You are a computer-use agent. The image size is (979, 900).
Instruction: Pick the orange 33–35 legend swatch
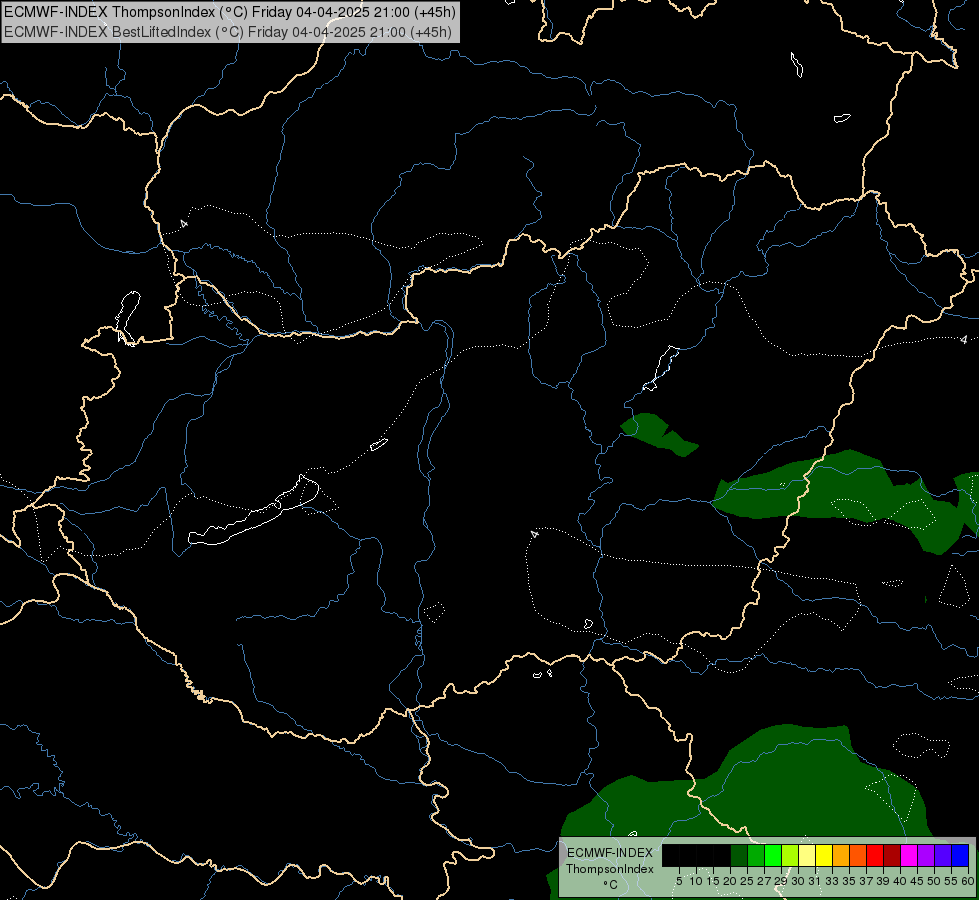click(841, 855)
